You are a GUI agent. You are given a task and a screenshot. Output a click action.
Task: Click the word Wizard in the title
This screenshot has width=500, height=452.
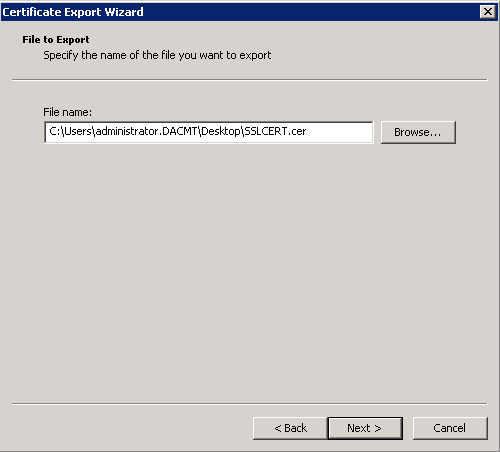coord(124,12)
